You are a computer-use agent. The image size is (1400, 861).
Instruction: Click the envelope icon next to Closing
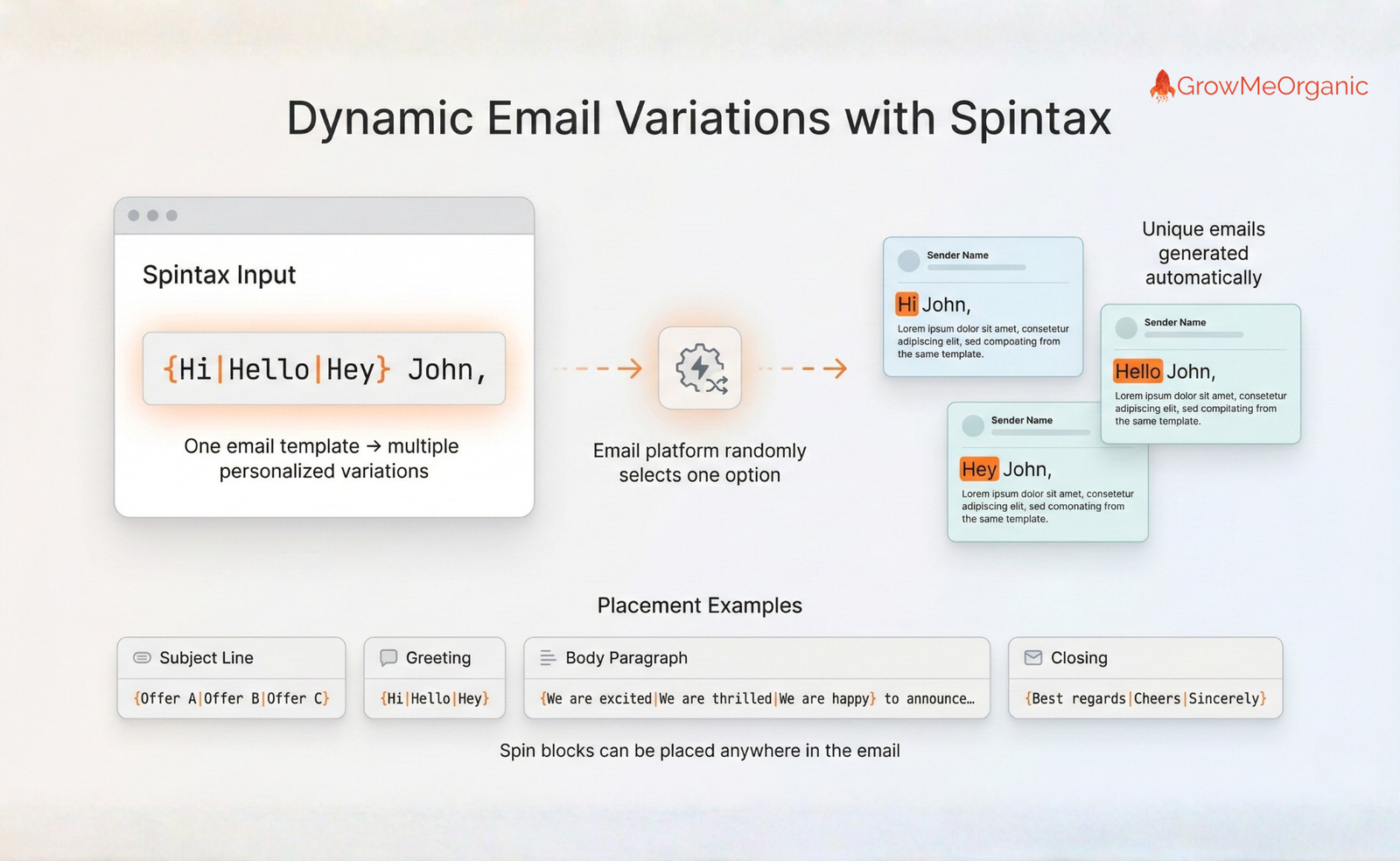(x=1035, y=657)
